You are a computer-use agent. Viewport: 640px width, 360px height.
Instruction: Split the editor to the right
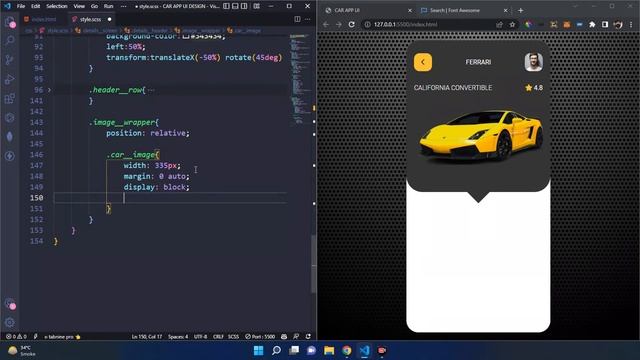click(x=297, y=19)
